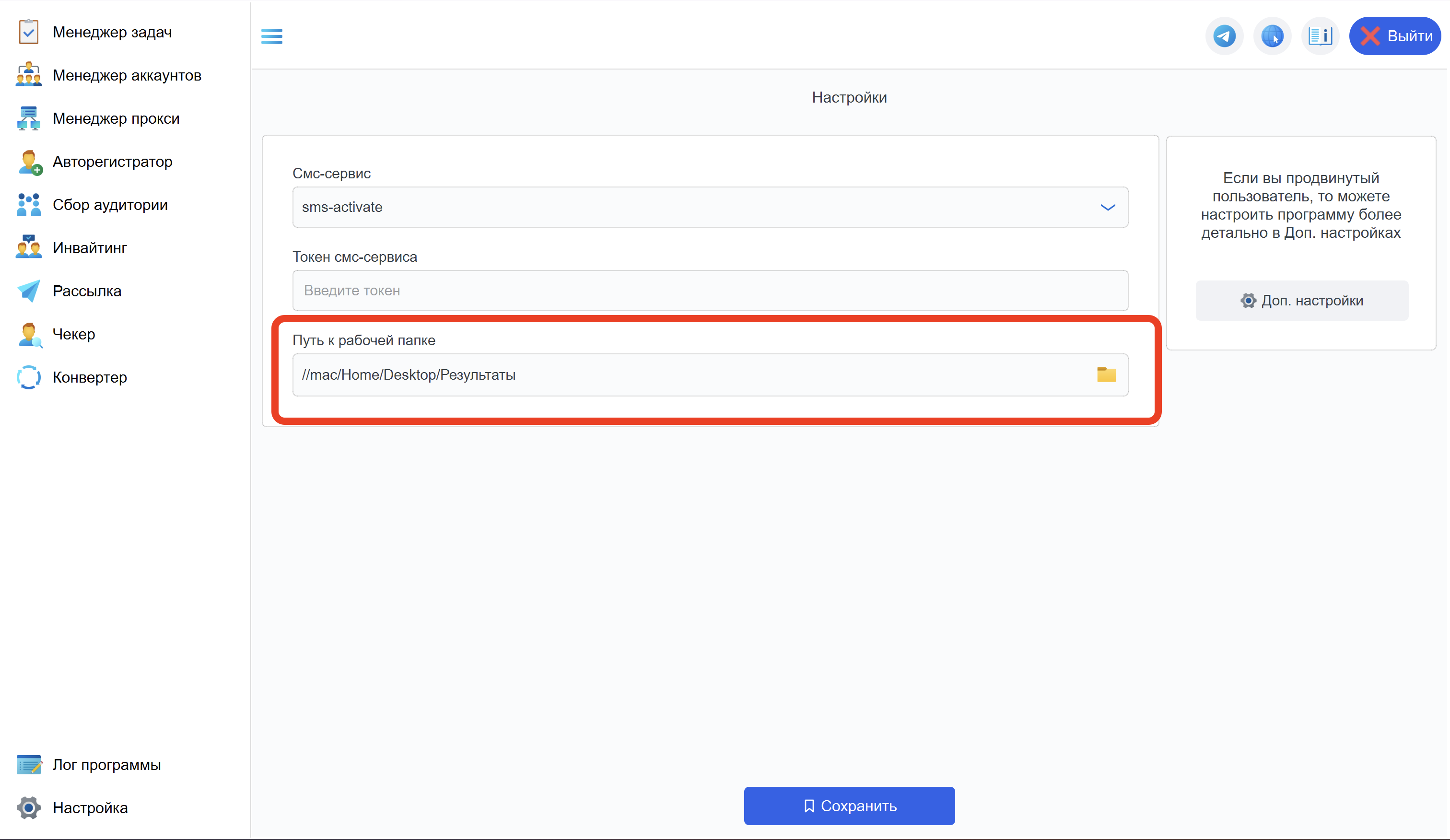The image size is (1450, 840).
Task: Click the hamburger menu icon
Action: (271, 36)
